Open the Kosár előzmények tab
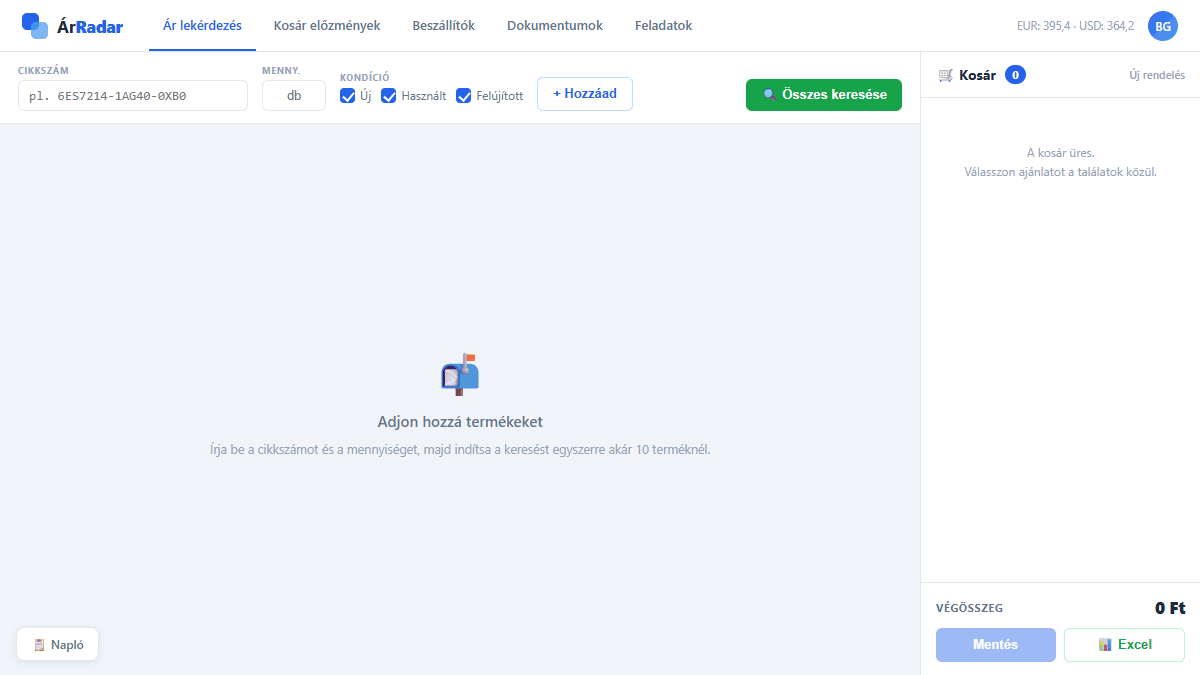 pos(327,26)
